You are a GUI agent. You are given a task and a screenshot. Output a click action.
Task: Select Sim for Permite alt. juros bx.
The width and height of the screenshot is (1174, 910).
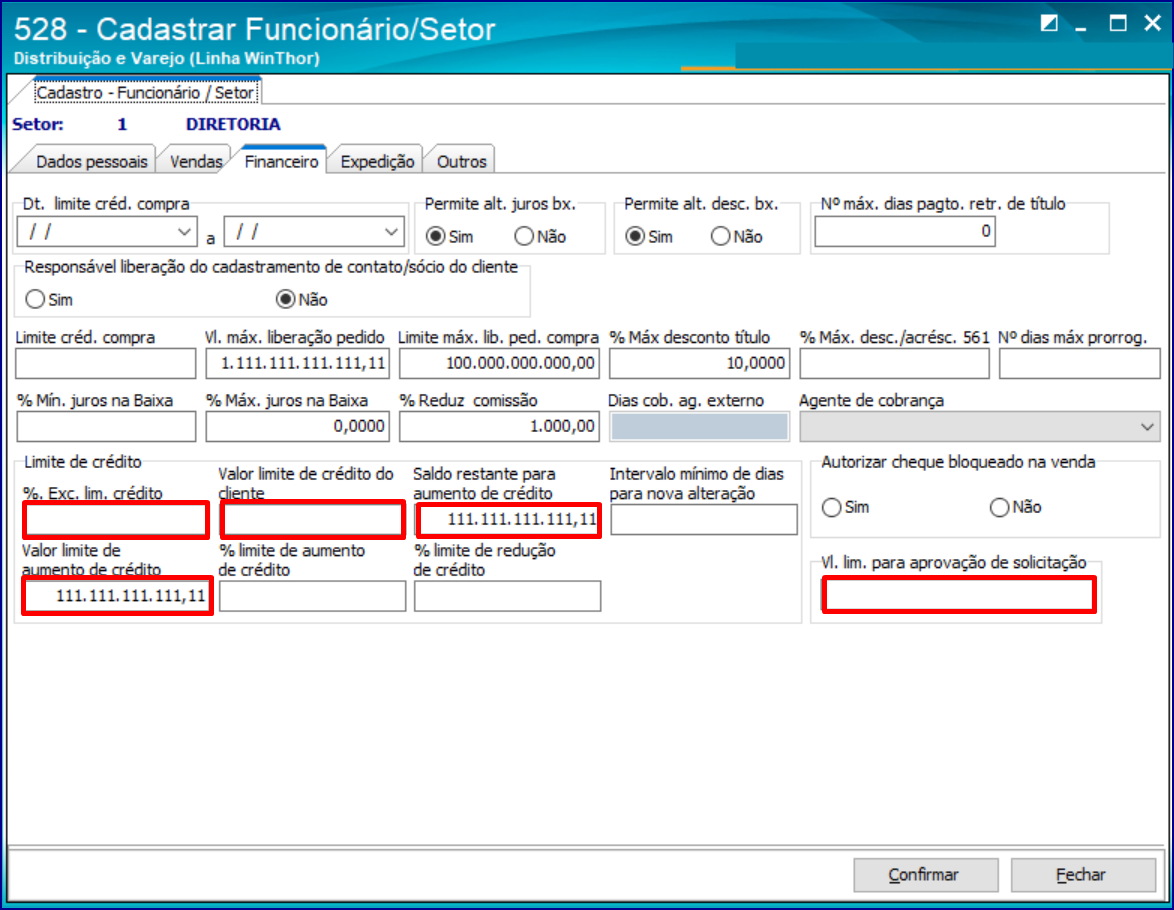click(436, 237)
